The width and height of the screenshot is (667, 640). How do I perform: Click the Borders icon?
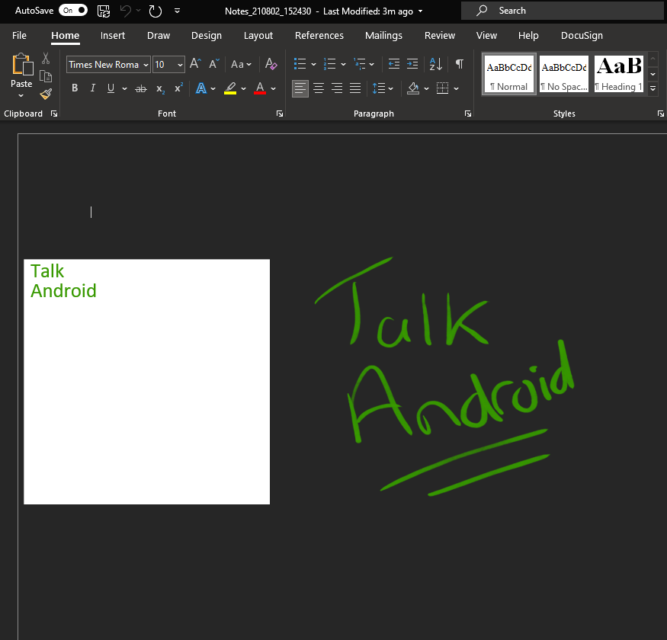(x=442, y=88)
